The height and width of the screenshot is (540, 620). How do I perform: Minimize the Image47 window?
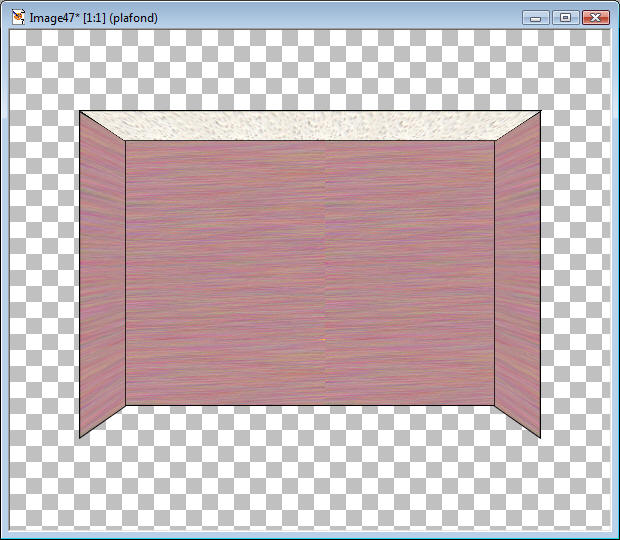coord(535,18)
